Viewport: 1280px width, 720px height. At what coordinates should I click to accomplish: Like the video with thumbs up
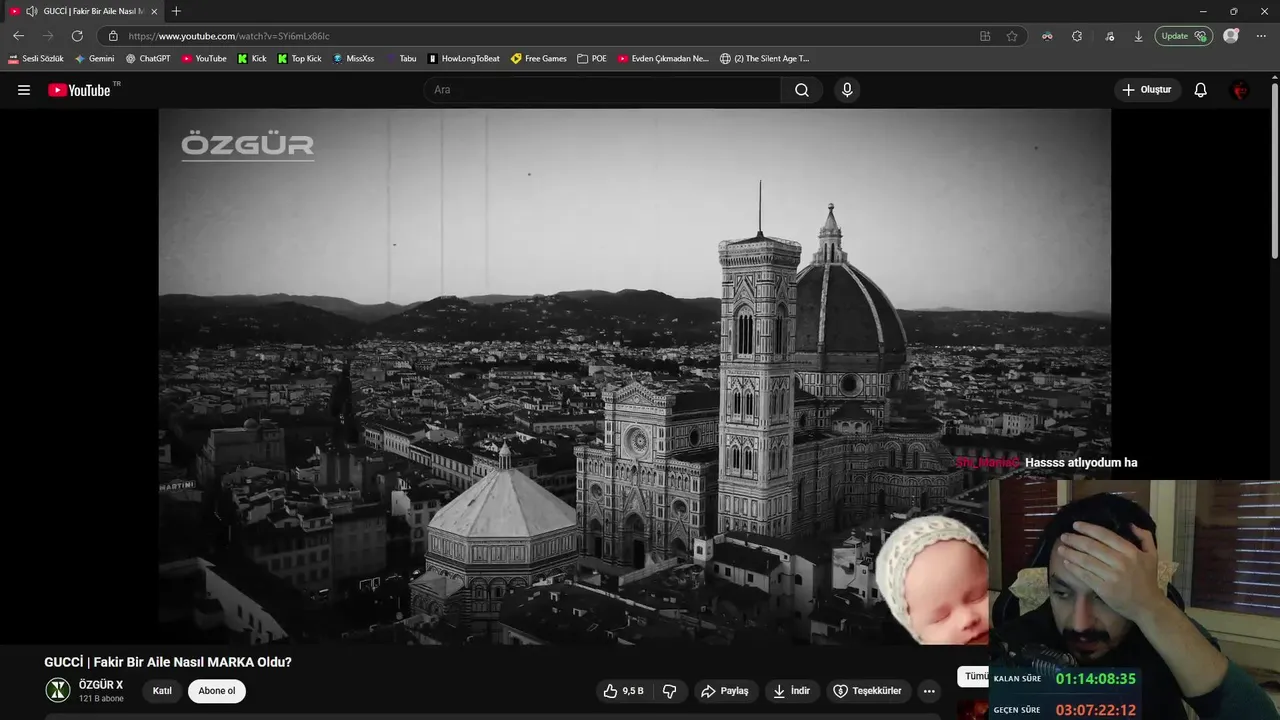[622, 691]
